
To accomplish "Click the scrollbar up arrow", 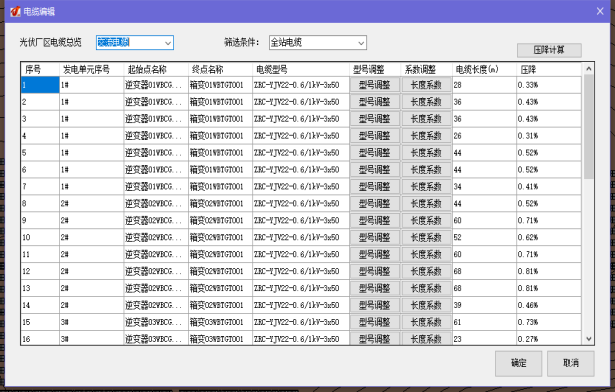I will tap(588, 69).
